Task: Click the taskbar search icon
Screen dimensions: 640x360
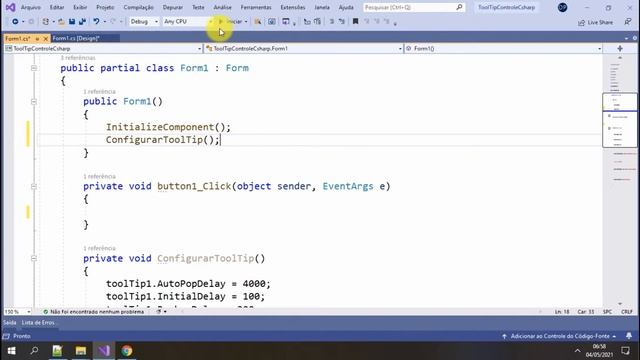Action: (x=35, y=351)
